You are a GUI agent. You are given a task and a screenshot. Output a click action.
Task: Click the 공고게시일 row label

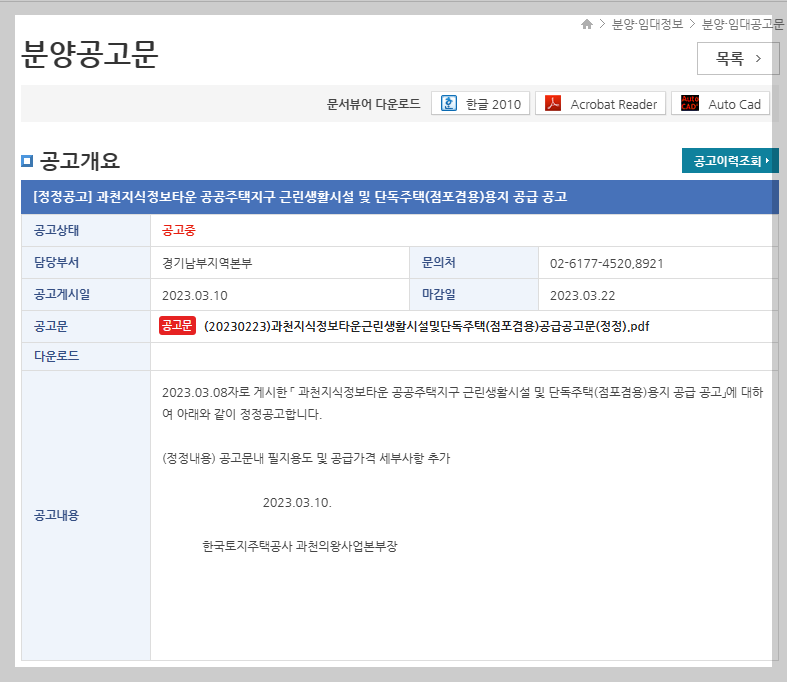(x=62, y=295)
